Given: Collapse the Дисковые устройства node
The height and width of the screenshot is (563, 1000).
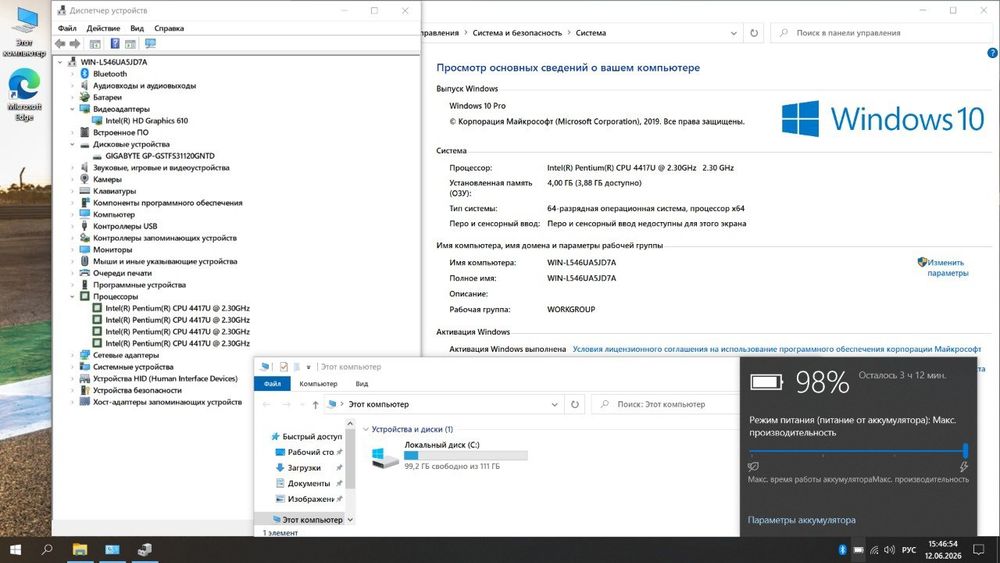Looking at the screenshot, I should click(x=72, y=144).
